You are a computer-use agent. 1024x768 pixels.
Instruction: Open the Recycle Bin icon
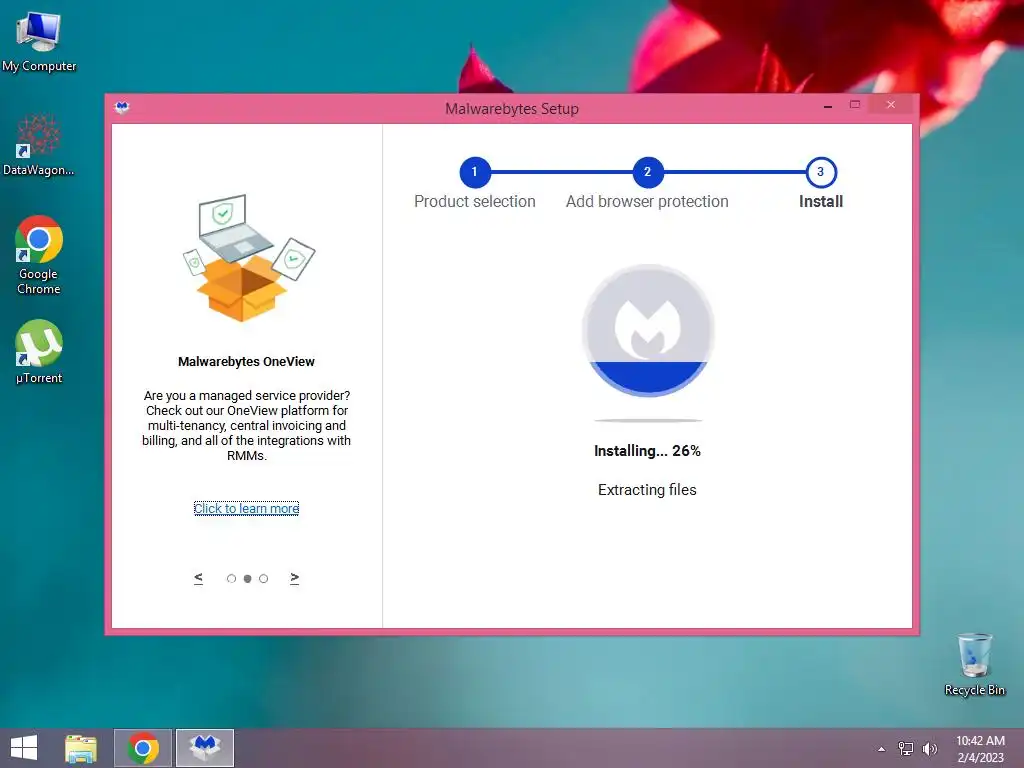974,664
